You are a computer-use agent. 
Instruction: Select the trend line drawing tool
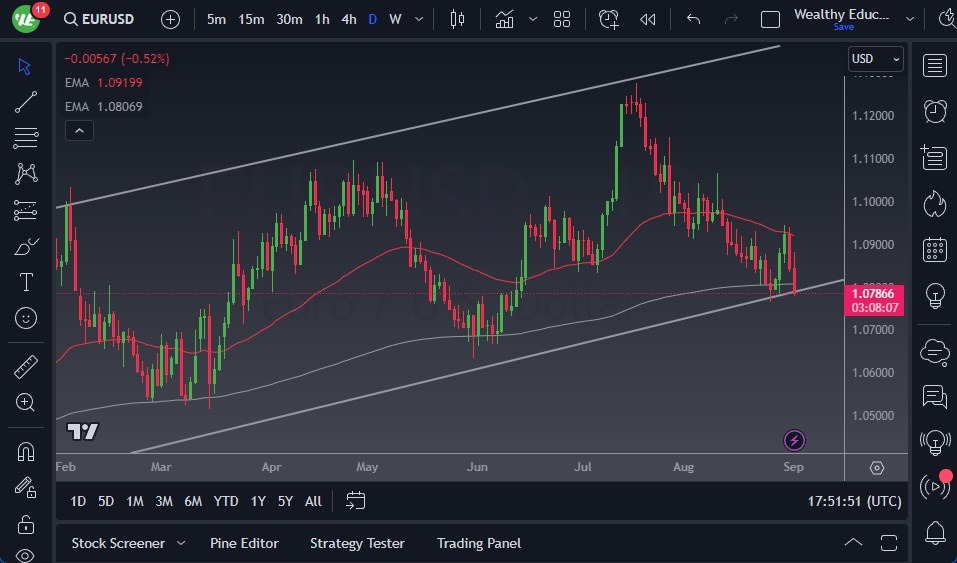click(x=26, y=102)
